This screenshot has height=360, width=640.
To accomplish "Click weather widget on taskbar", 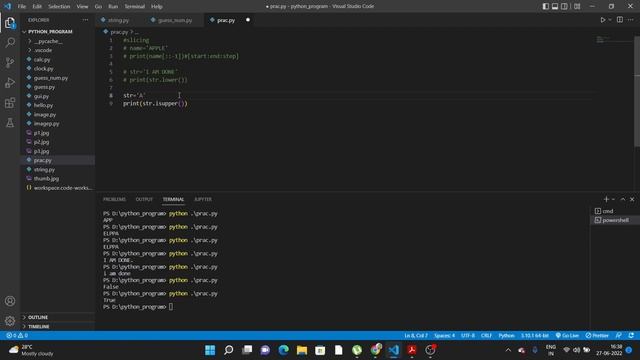I will click(x=31, y=350).
